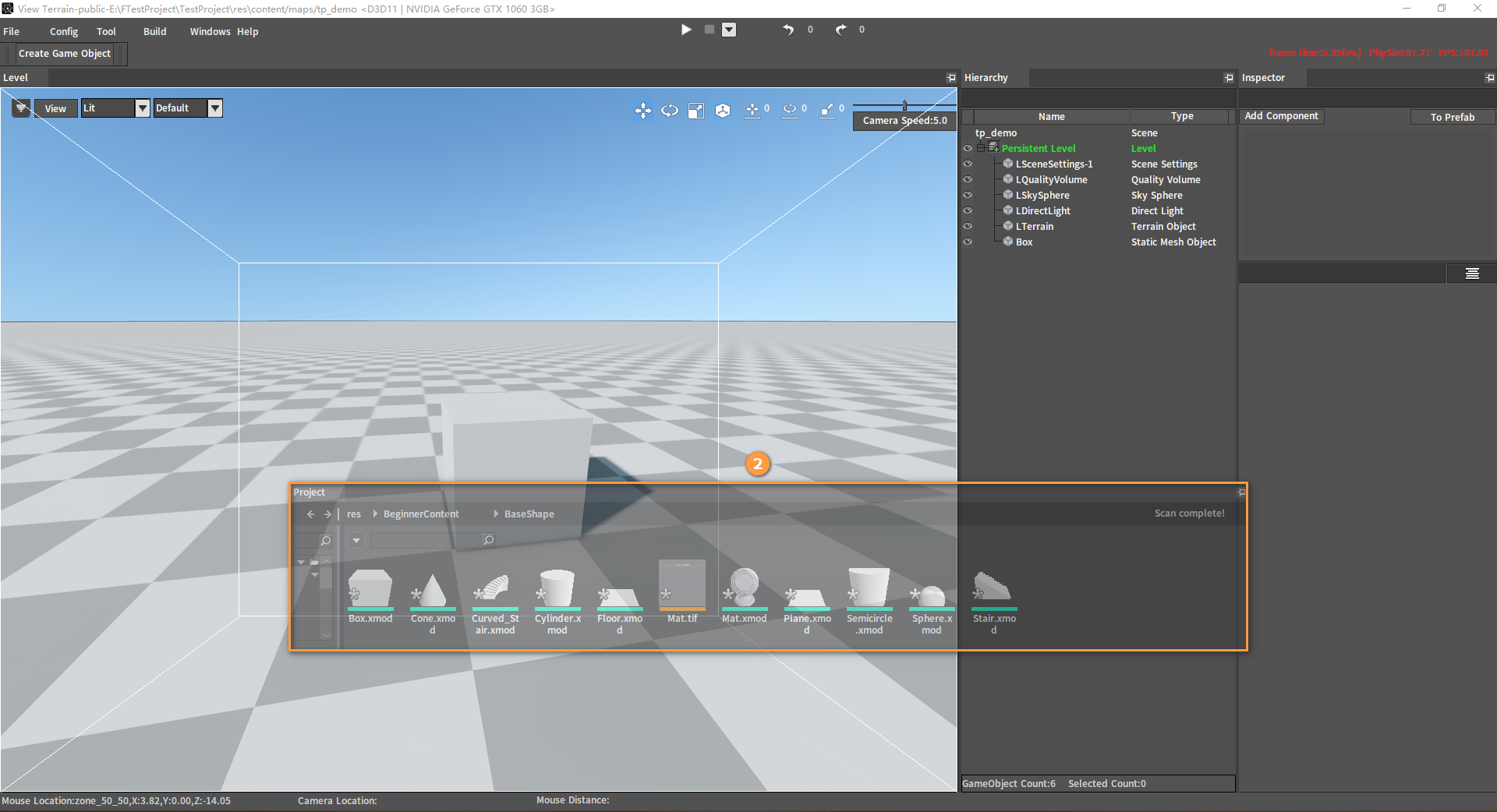The image size is (1497, 812).
Task: Click the Play button in the toolbar
Action: coord(686,30)
